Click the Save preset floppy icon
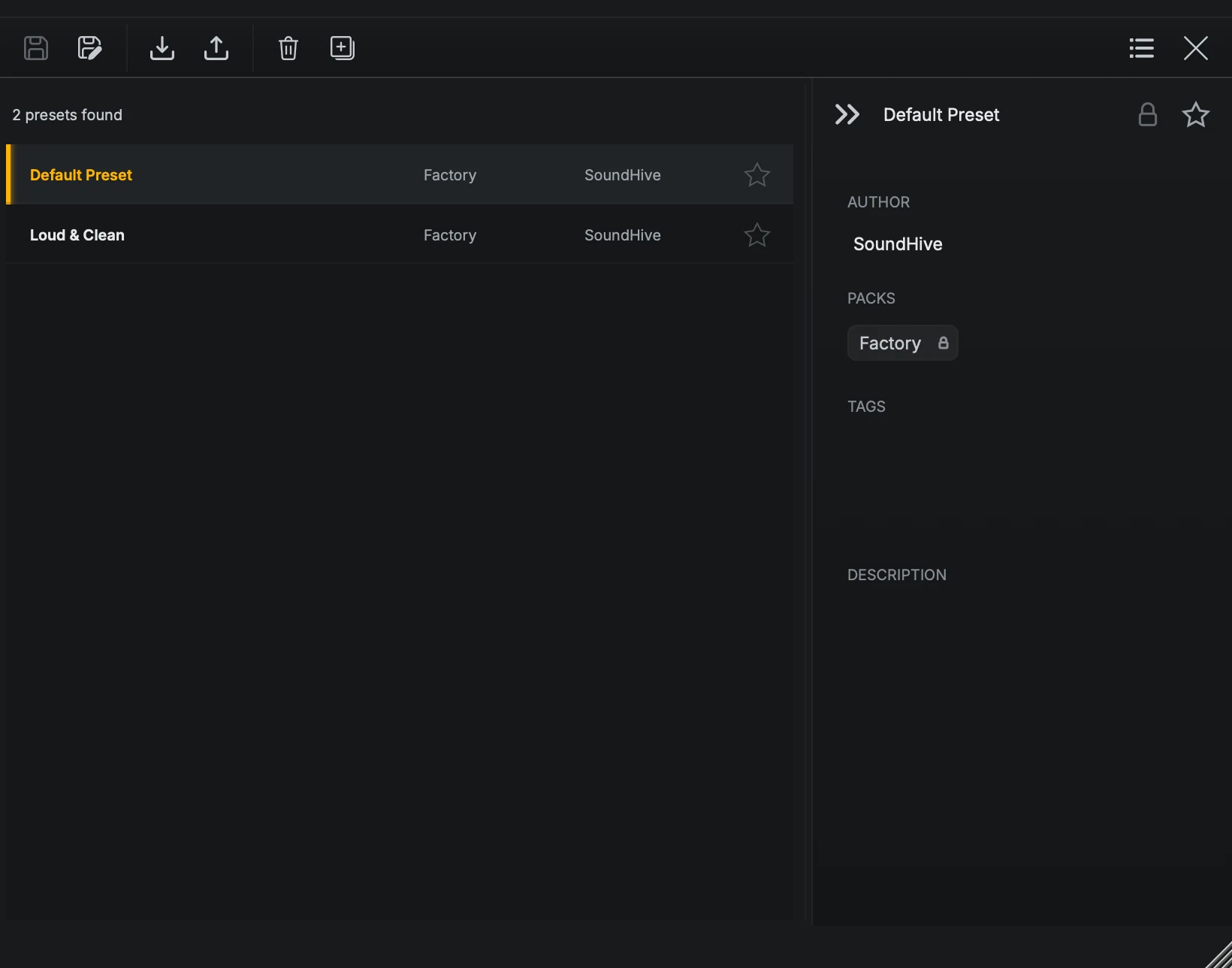The width and height of the screenshot is (1232, 968). click(36, 48)
